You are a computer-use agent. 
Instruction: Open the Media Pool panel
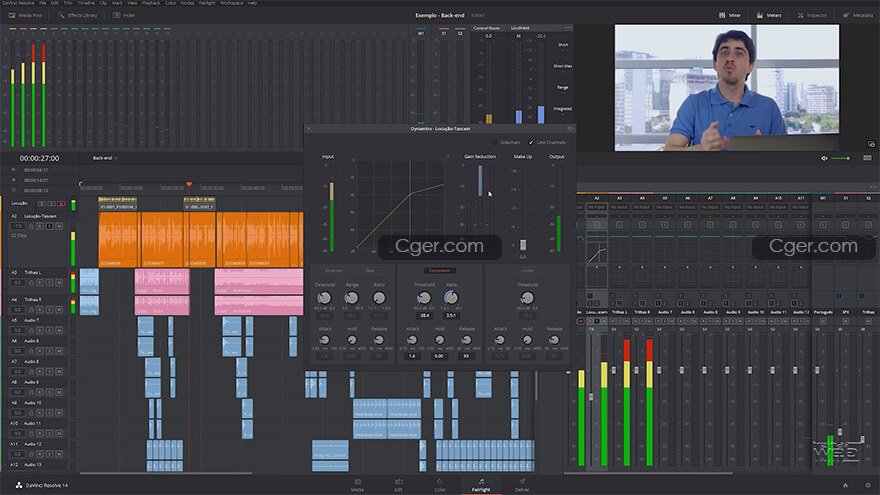pyautogui.click(x=26, y=15)
